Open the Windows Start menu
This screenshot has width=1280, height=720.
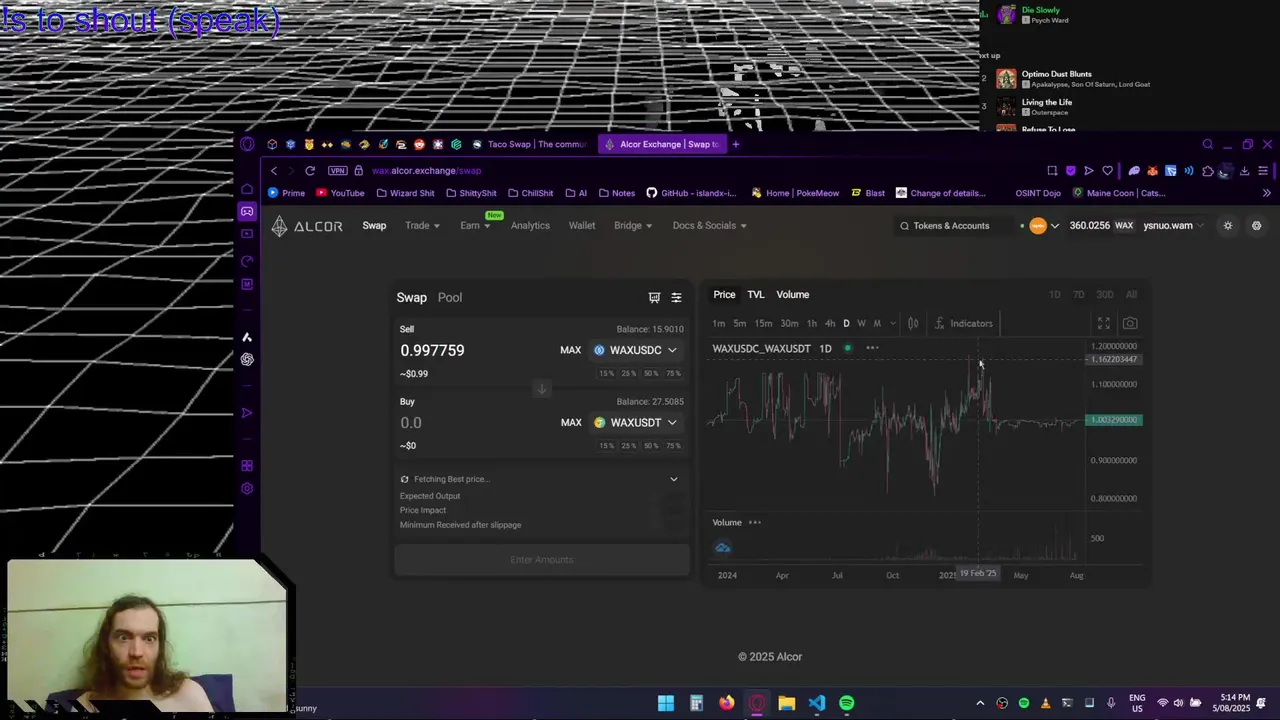click(666, 703)
